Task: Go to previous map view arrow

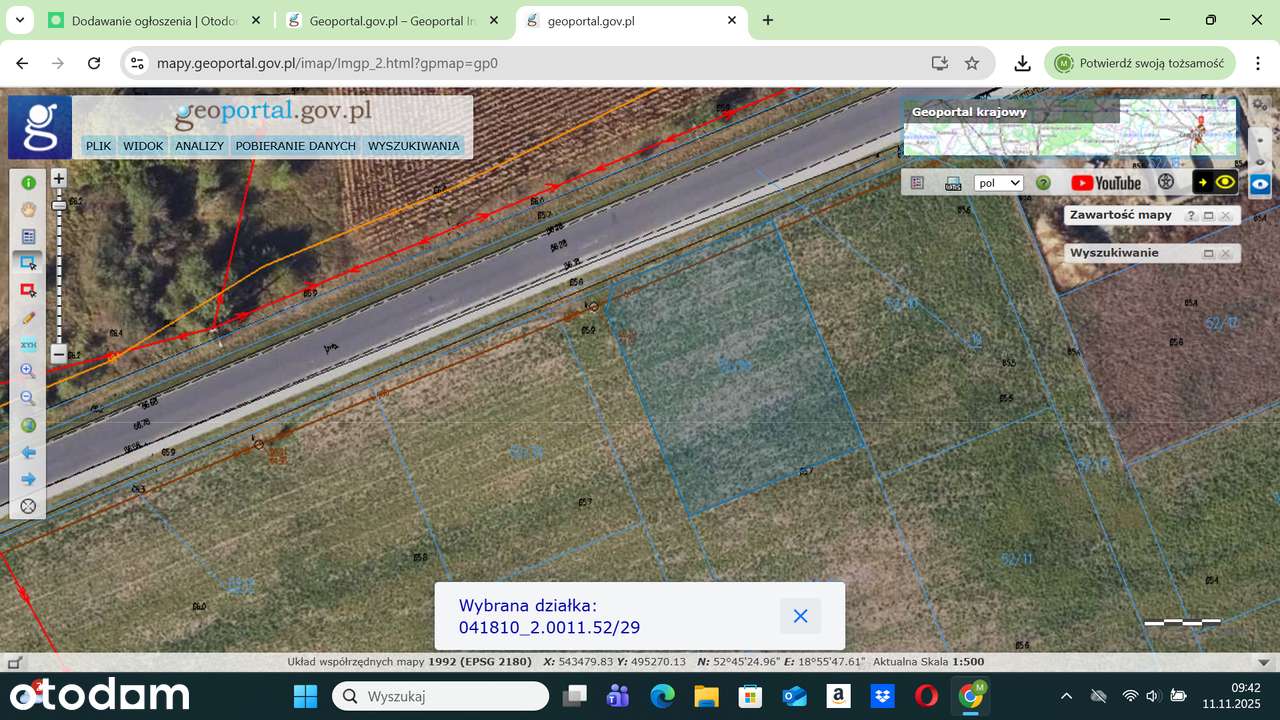Action: 28,452
